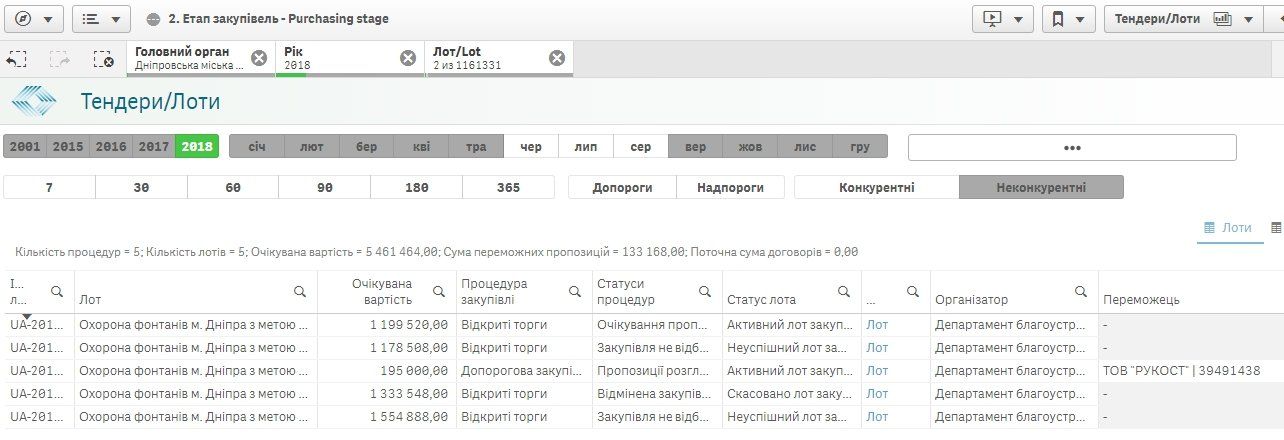
Task: Select month гру
Action: click(x=860, y=146)
